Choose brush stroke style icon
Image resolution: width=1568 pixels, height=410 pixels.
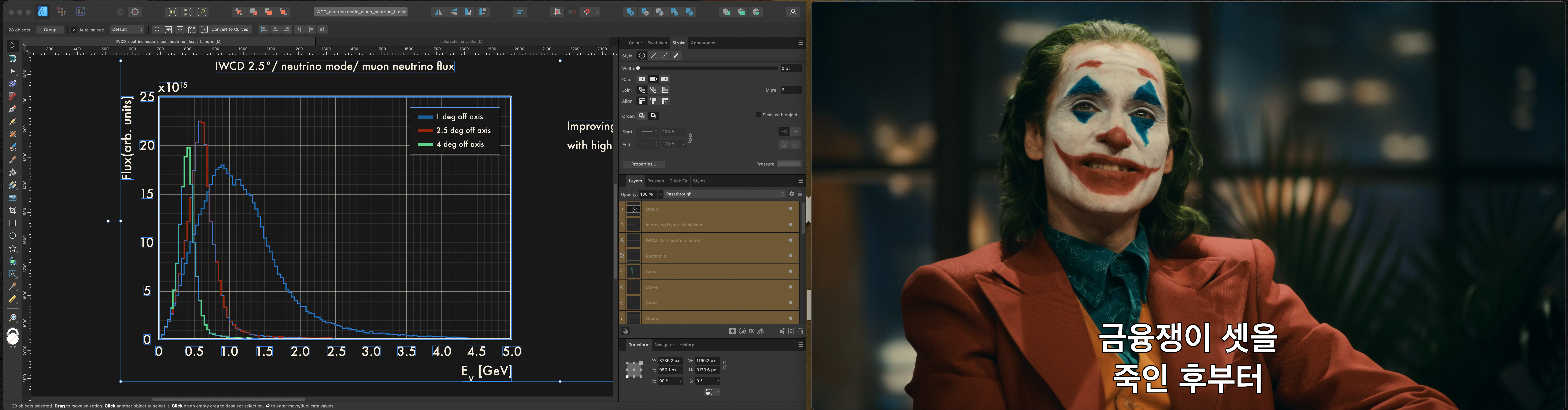coord(676,56)
